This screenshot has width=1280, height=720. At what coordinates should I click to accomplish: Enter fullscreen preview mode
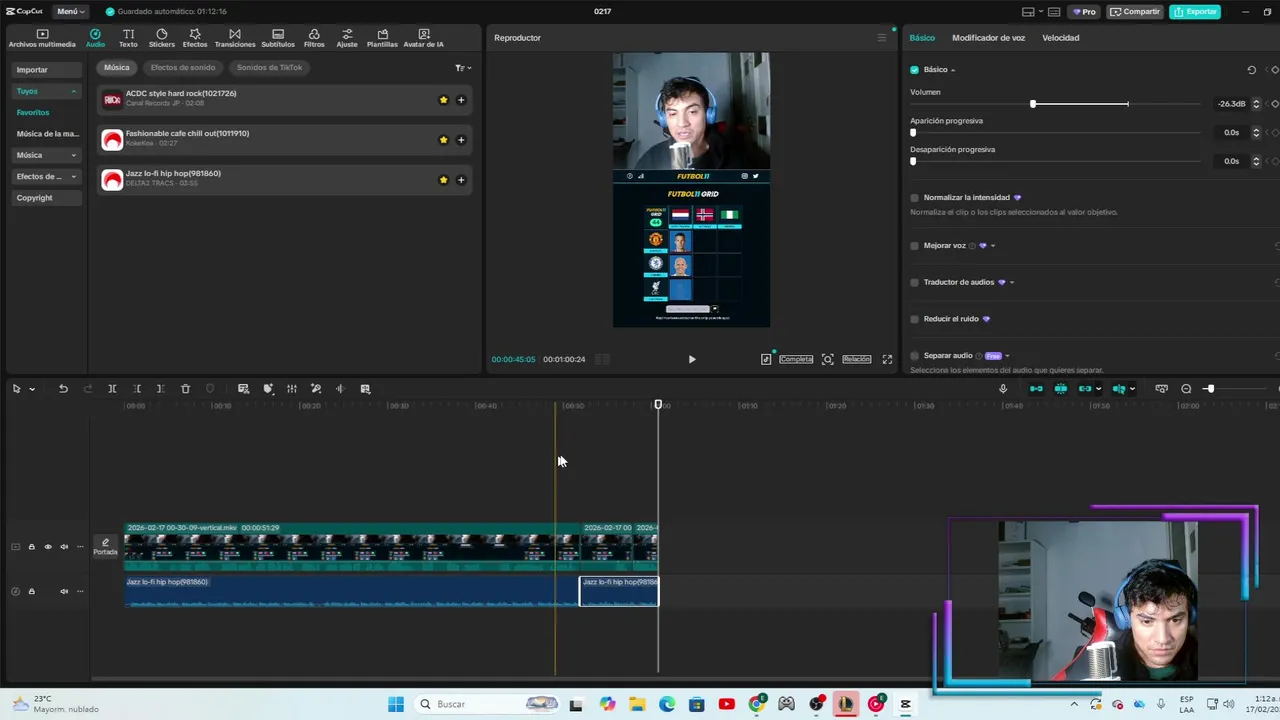tap(887, 359)
